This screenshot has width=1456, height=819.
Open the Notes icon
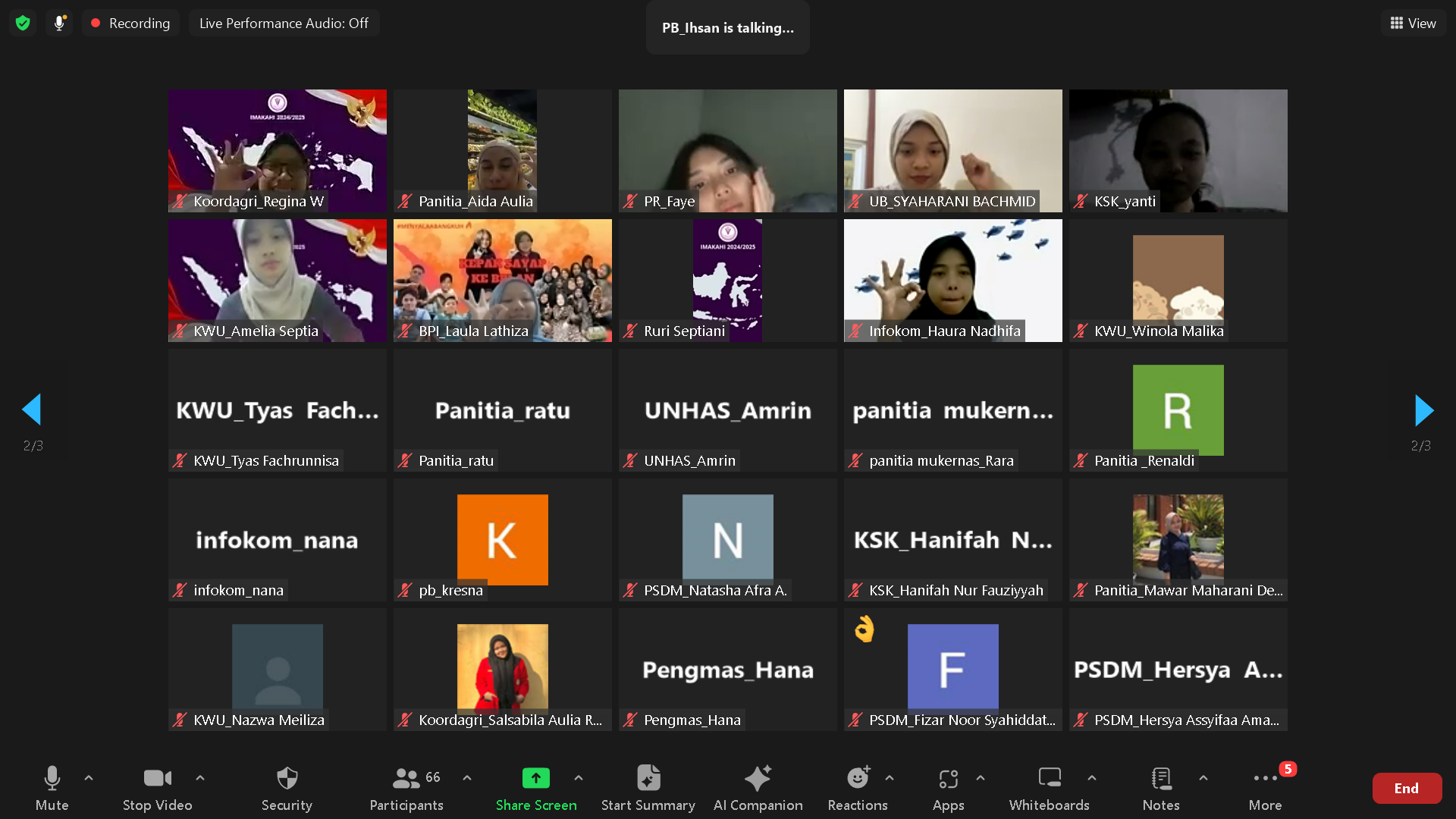(1160, 779)
